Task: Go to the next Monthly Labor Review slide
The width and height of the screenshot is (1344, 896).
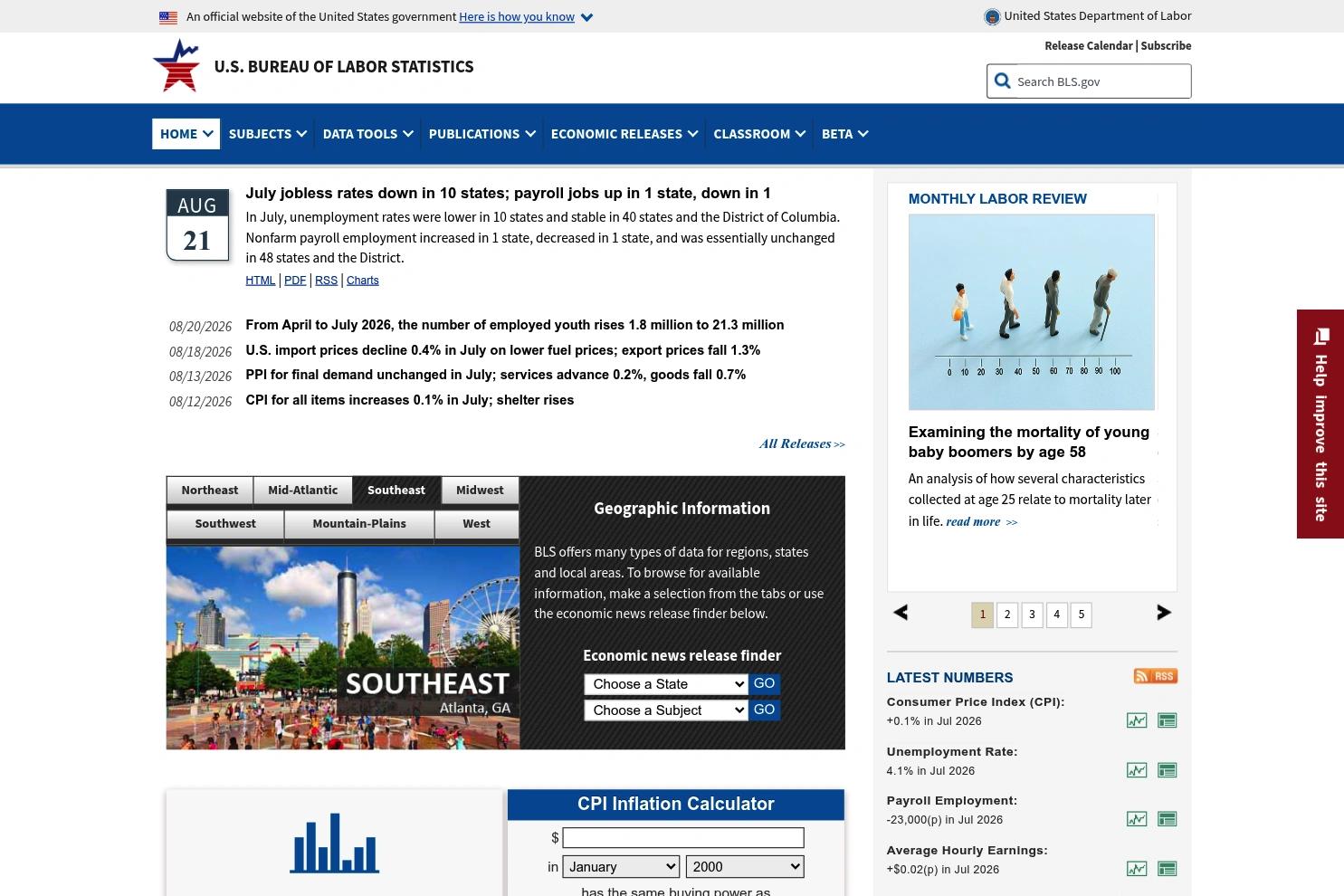Action: pyautogui.click(x=1164, y=613)
